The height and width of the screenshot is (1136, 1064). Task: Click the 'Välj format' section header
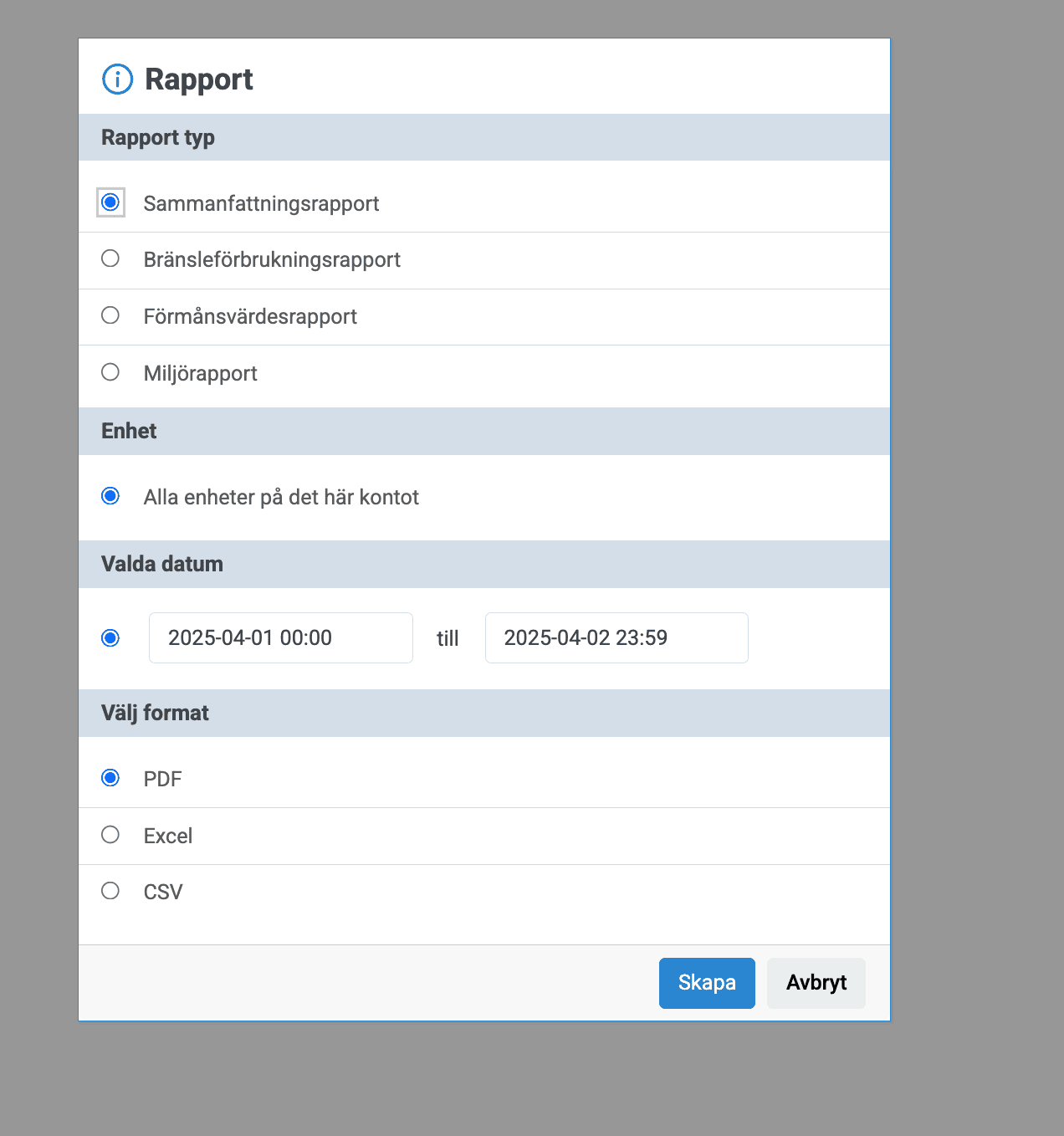pos(155,713)
